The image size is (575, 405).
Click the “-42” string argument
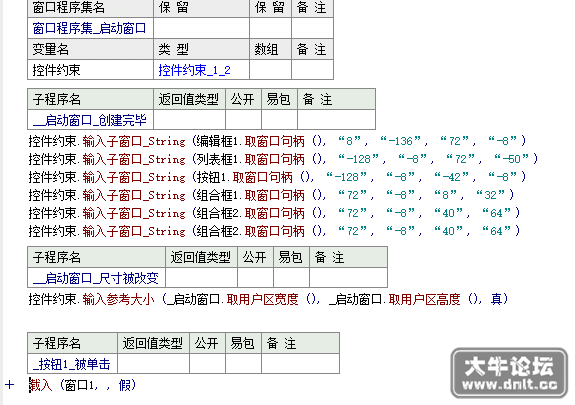(x=452, y=177)
